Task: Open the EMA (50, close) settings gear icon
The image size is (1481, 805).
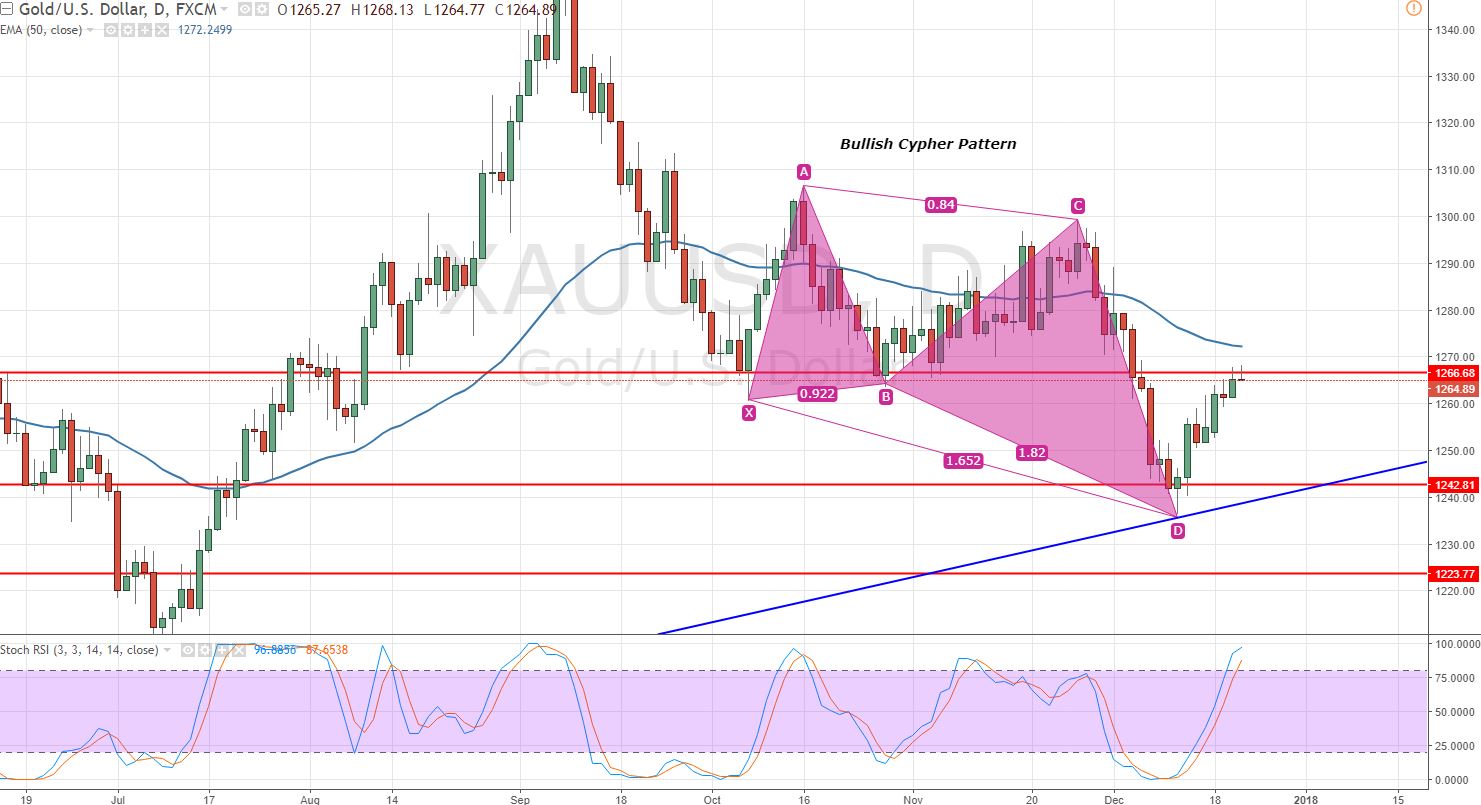Action: (128, 30)
